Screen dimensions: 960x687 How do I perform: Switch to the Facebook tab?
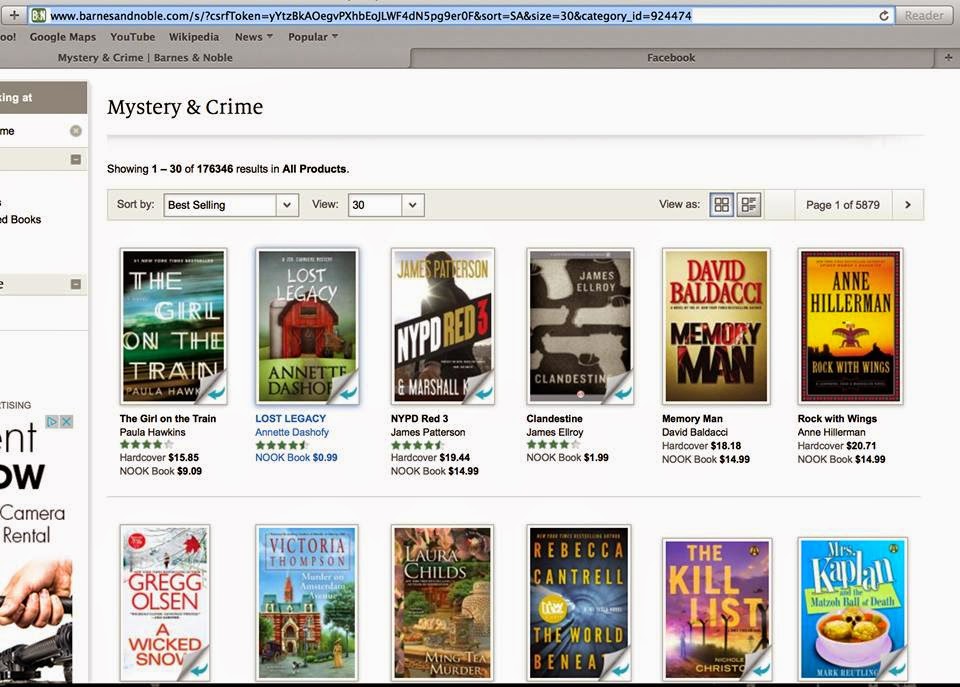pyautogui.click(x=671, y=58)
